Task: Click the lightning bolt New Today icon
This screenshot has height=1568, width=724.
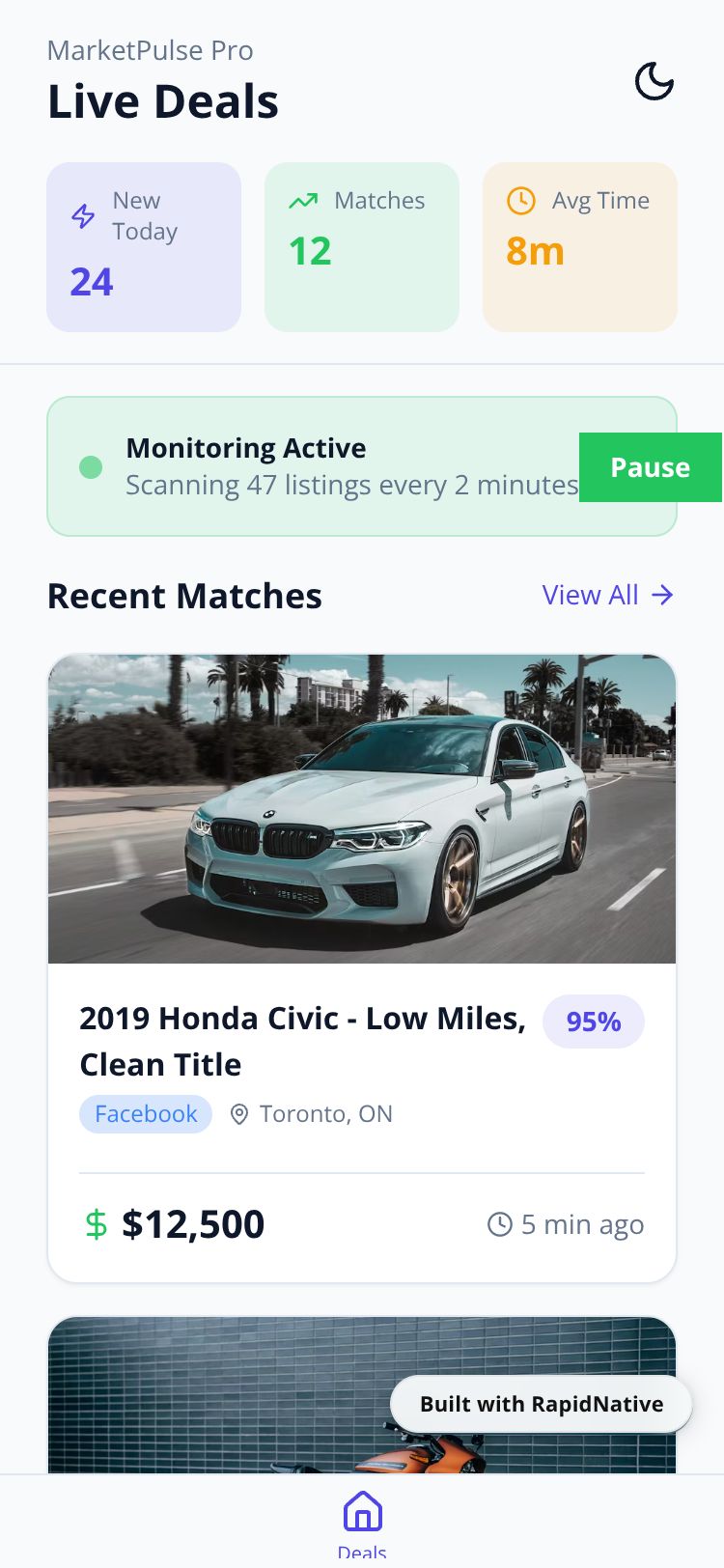Action: 84,216
